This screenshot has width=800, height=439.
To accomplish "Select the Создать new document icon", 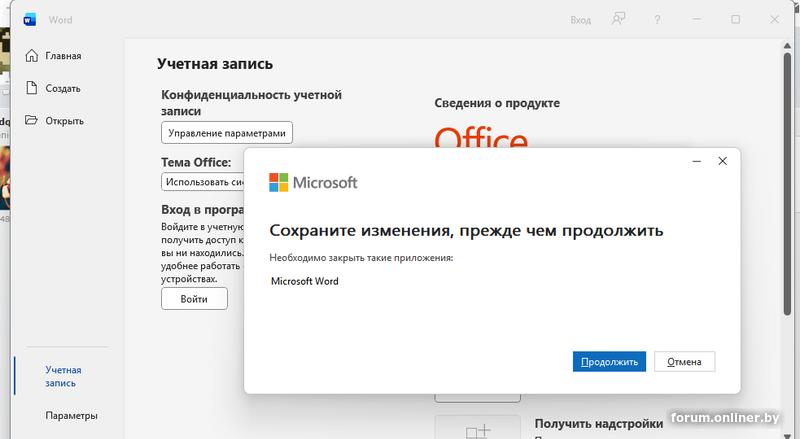I will (x=32, y=88).
